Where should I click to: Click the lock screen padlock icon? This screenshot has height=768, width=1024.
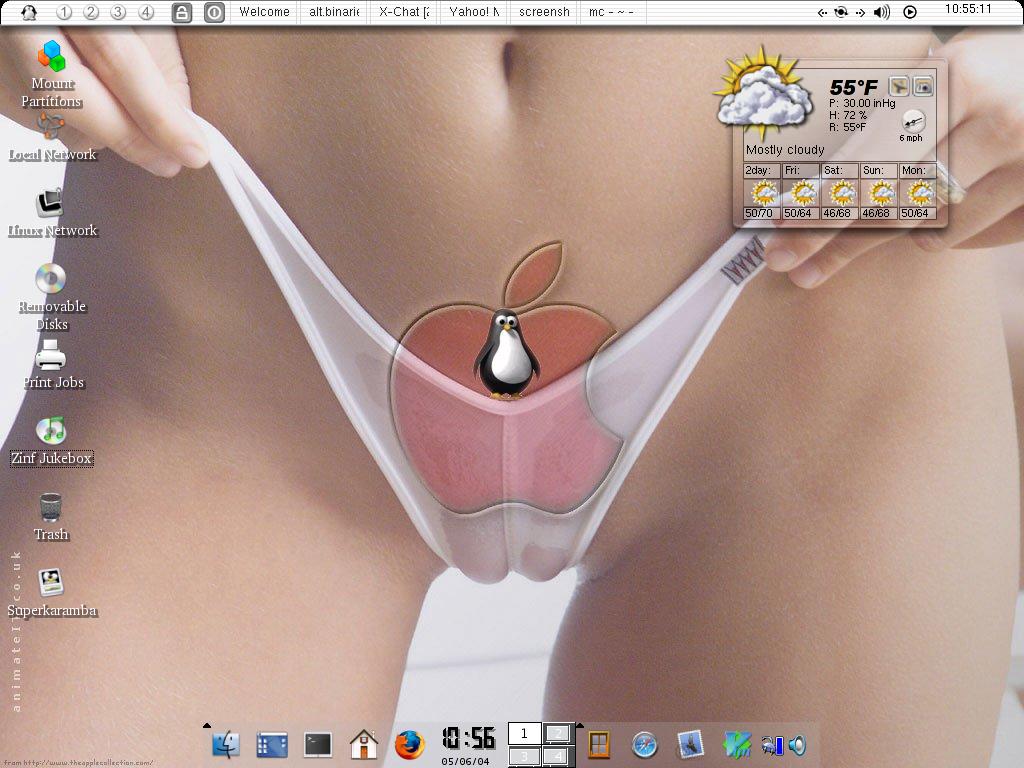click(x=182, y=12)
